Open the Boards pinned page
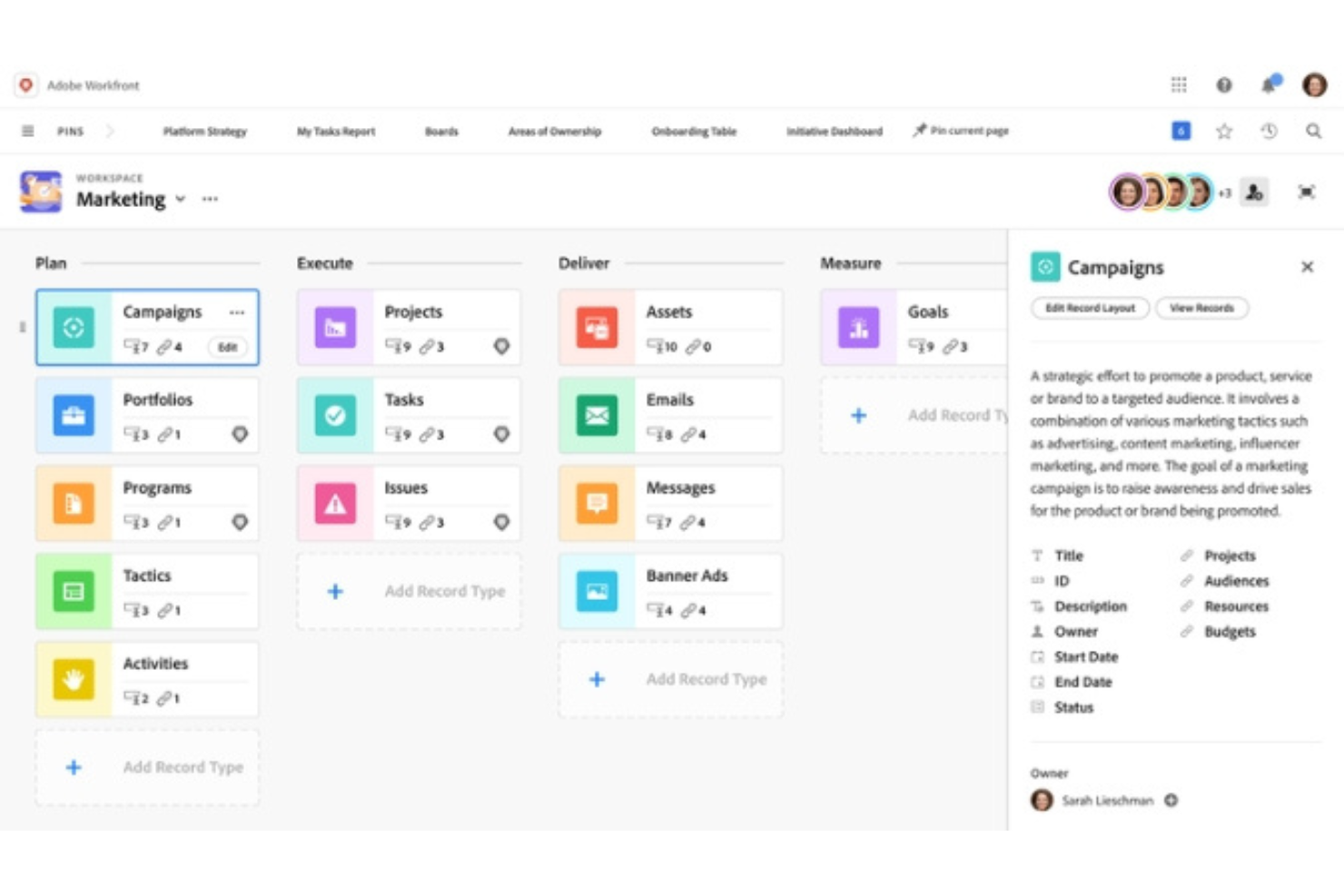The height and width of the screenshot is (896, 1344). (441, 131)
